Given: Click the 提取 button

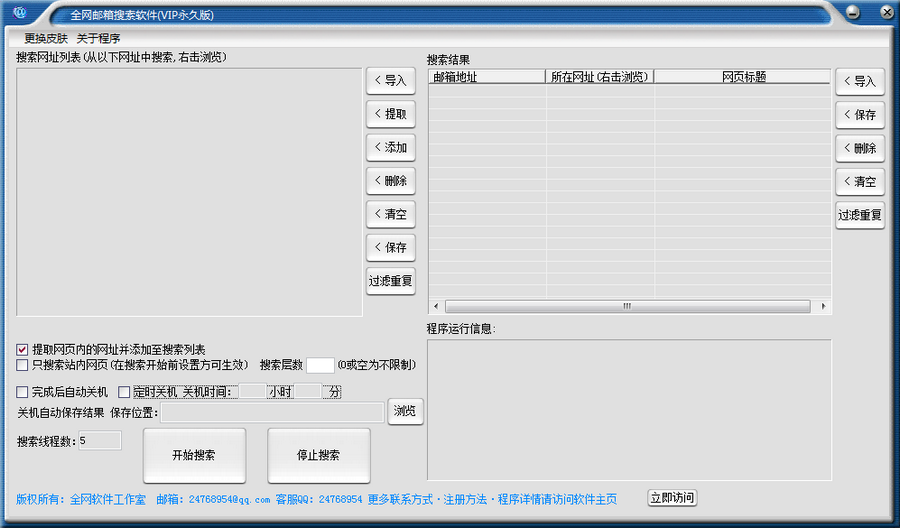Looking at the screenshot, I should 391,114.
